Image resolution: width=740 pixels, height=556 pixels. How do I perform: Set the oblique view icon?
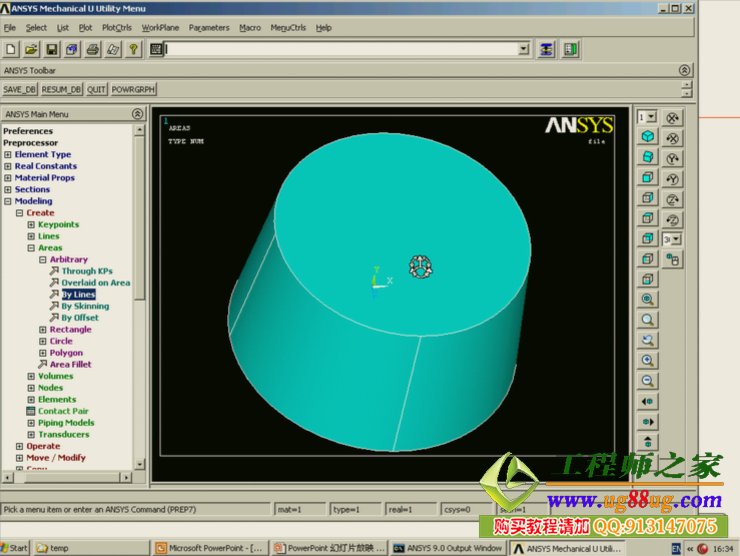[x=648, y=157]
